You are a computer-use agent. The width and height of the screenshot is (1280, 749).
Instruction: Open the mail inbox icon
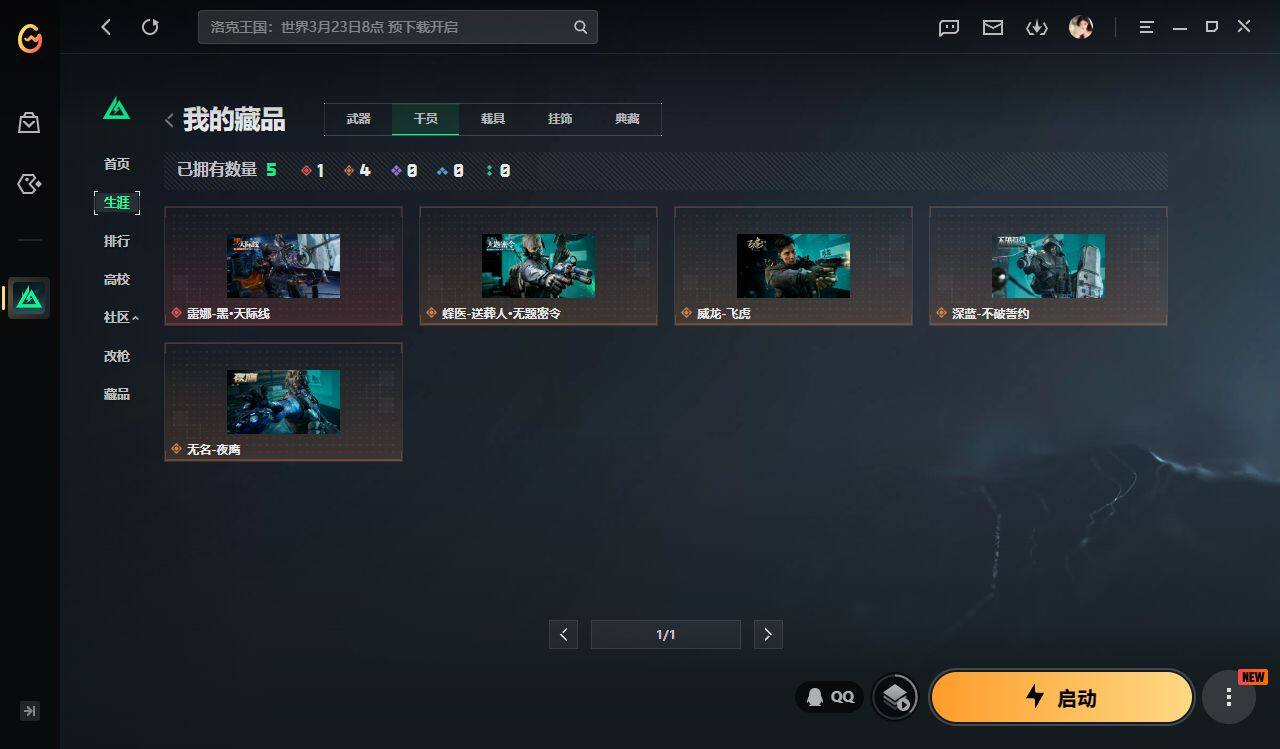coord(993,27)
